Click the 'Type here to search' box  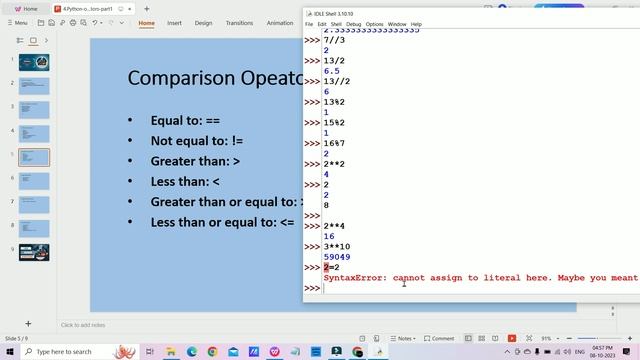(80, 351)
